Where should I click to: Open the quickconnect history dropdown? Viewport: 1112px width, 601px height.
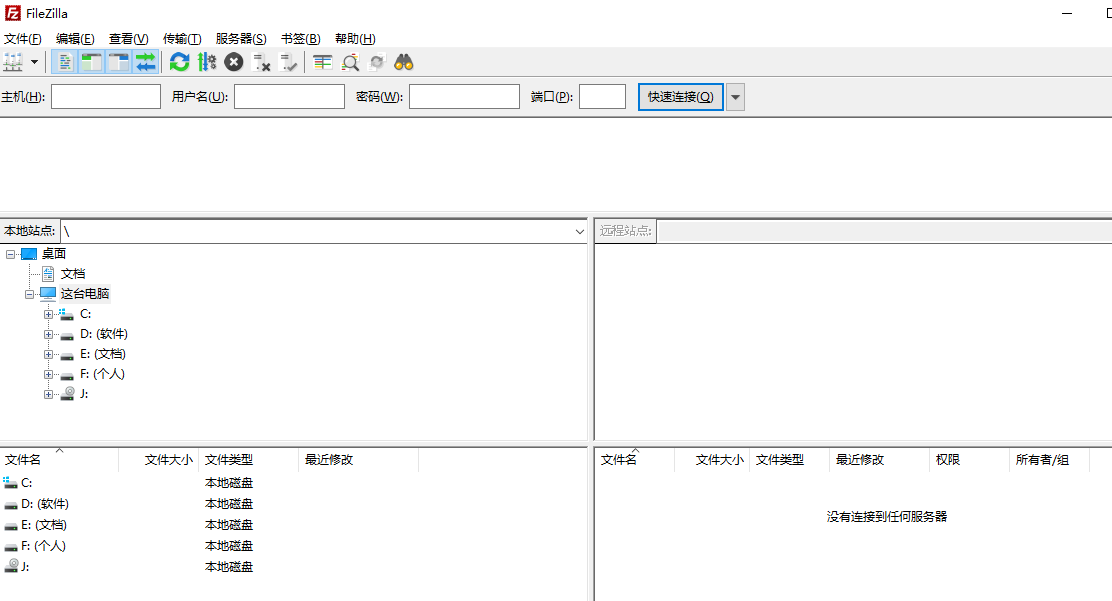[735, 96]
